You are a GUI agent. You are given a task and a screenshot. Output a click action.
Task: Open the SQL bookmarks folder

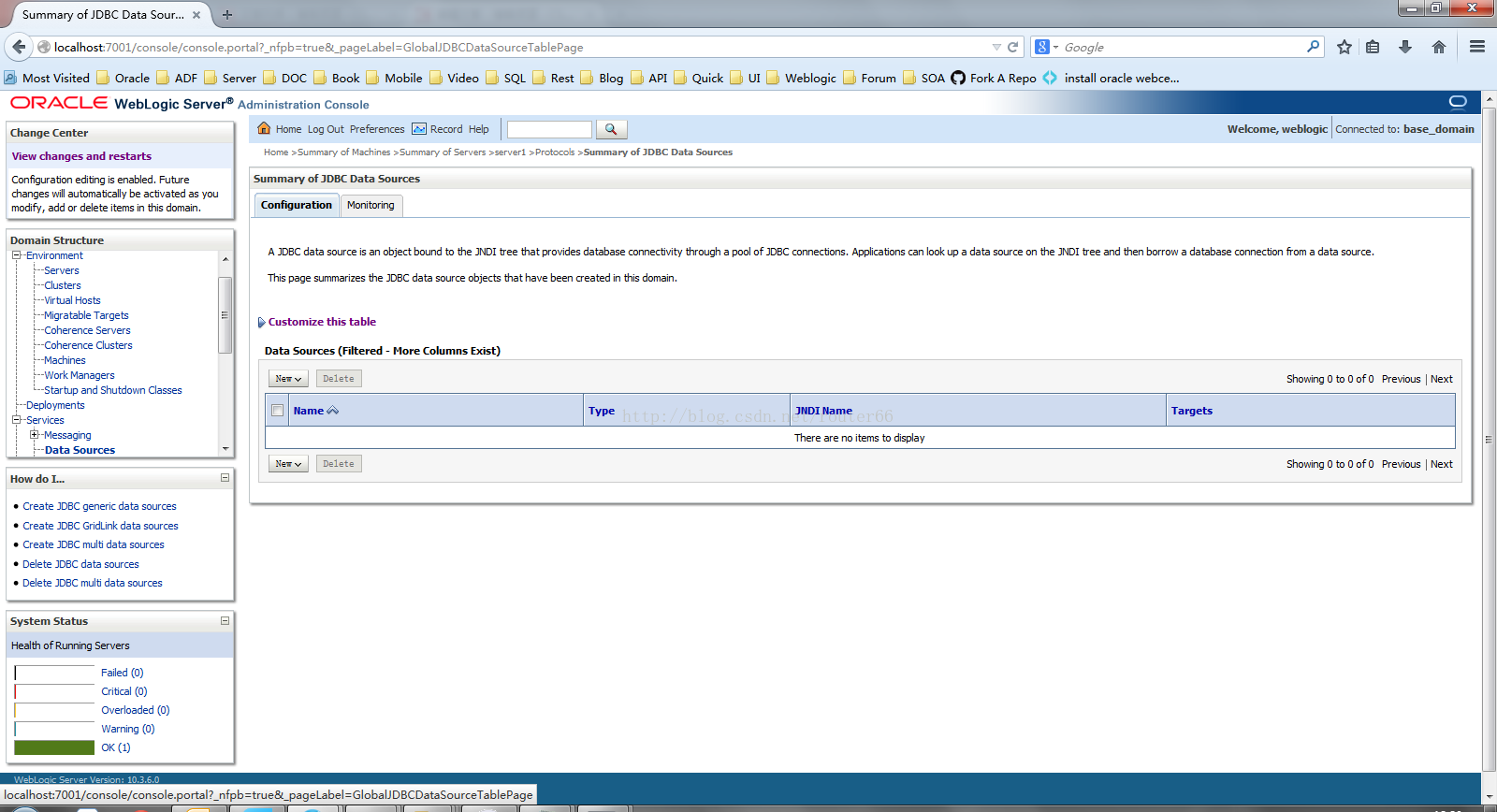point(506,79)
